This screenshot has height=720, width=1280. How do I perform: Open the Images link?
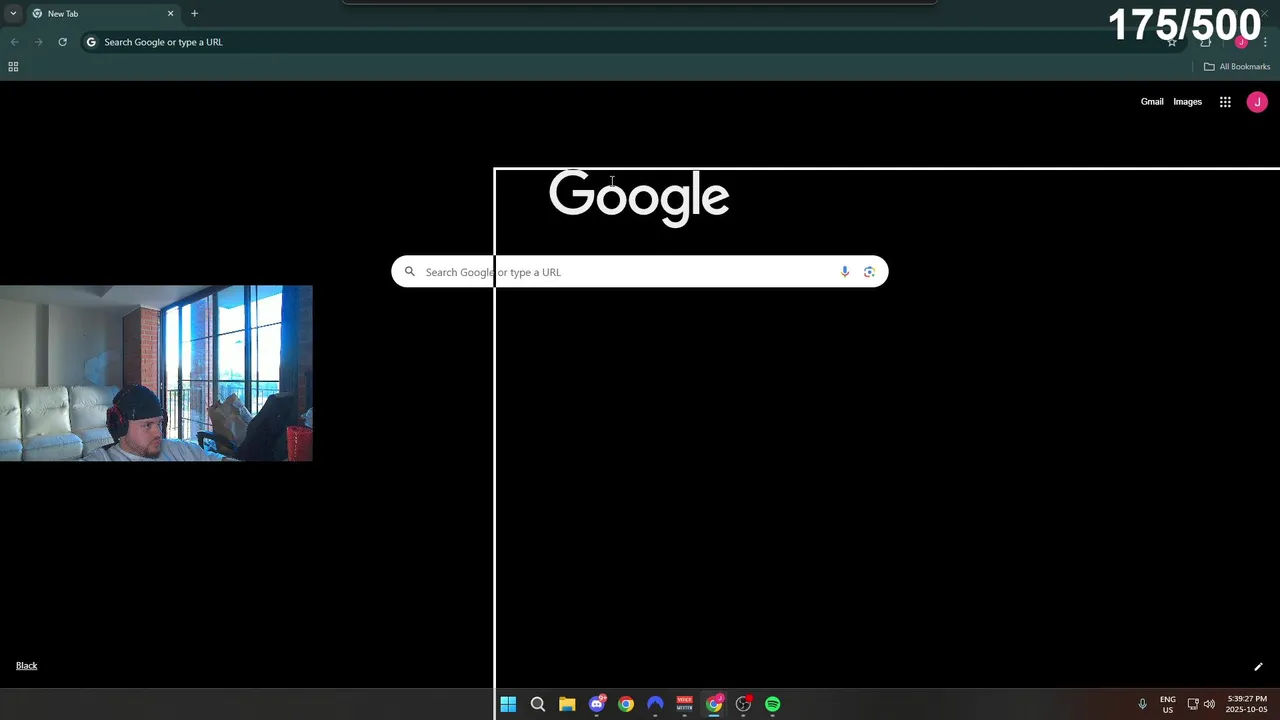[1187, 102]
